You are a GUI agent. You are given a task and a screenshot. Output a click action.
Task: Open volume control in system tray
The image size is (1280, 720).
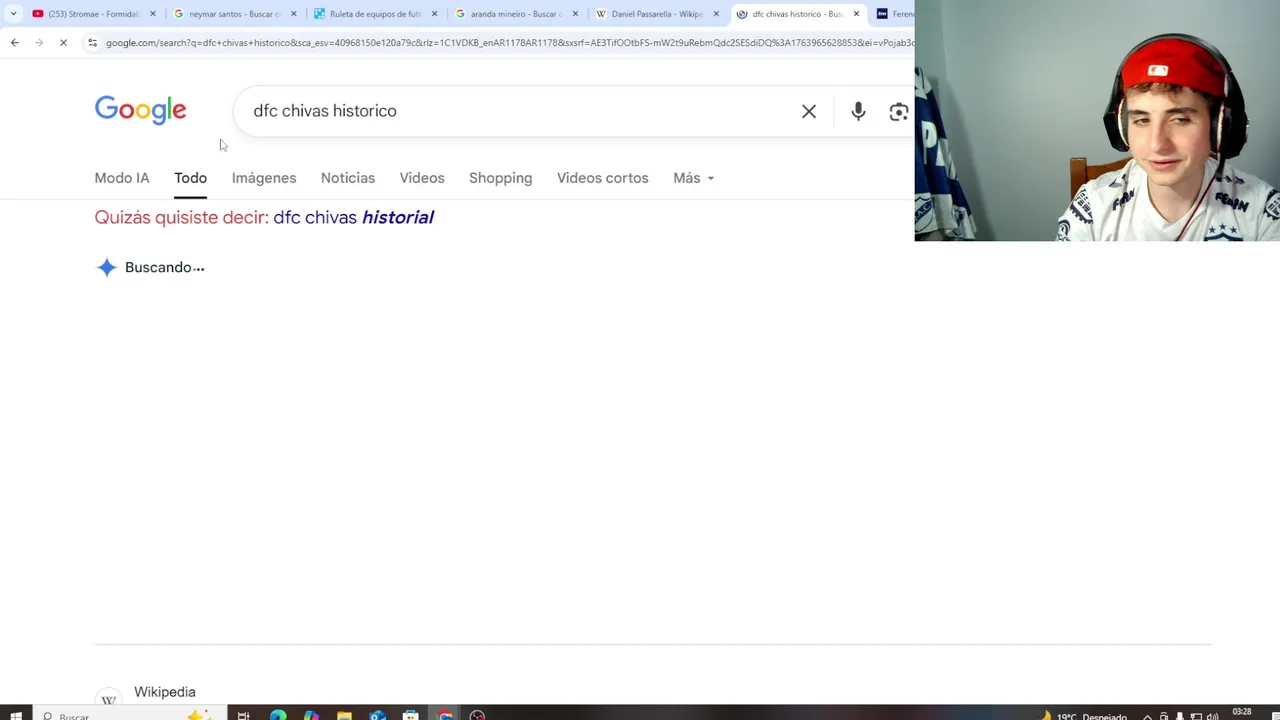tap(1212, 716)
